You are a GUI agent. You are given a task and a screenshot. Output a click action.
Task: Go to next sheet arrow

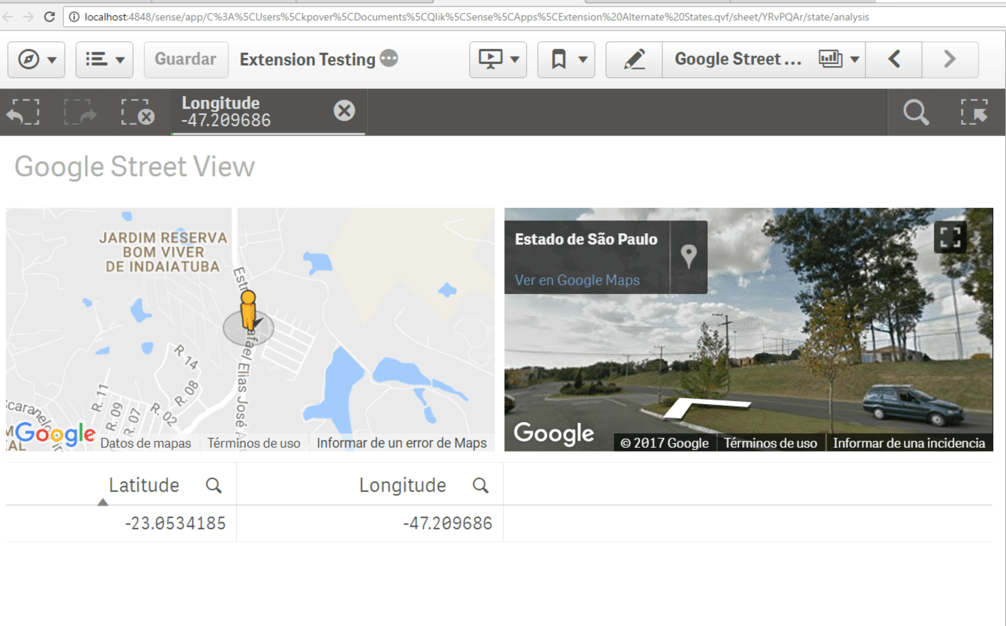point(949,60)
